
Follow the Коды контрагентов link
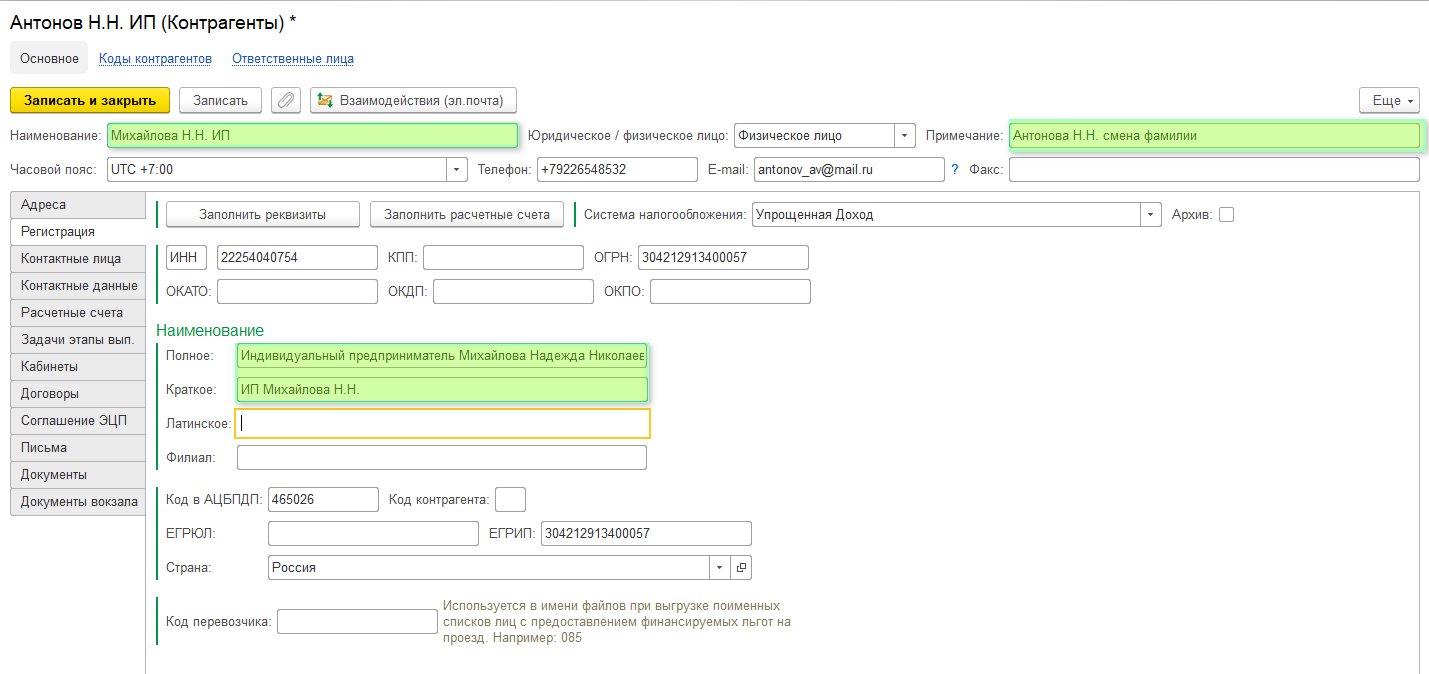tap(155, 59)
